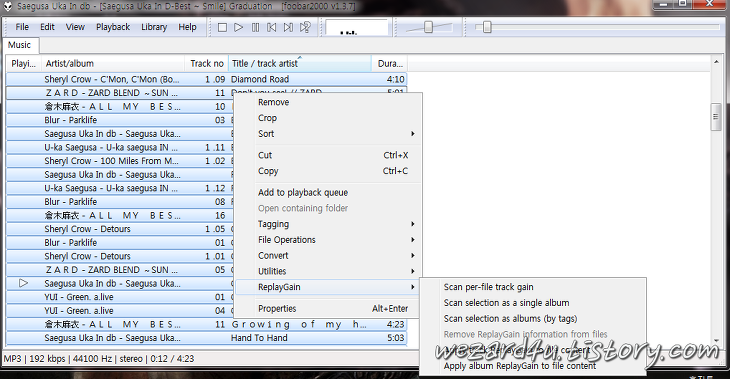Click Scan selection as a single album
The height and width of the screenshot is (379, 730).
tap(533, 303)
